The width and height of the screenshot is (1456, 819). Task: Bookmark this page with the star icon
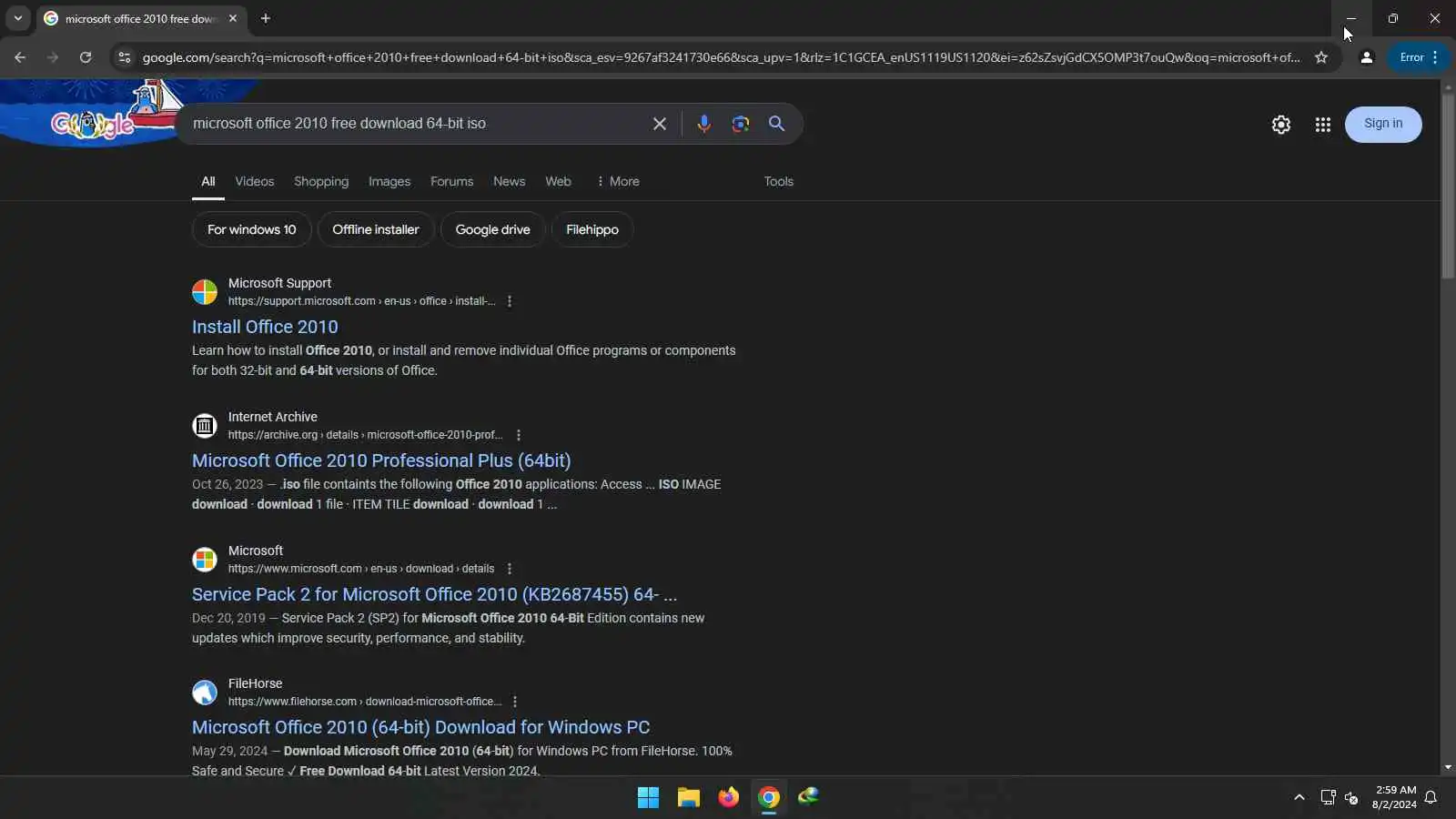tap(1321, 57)
